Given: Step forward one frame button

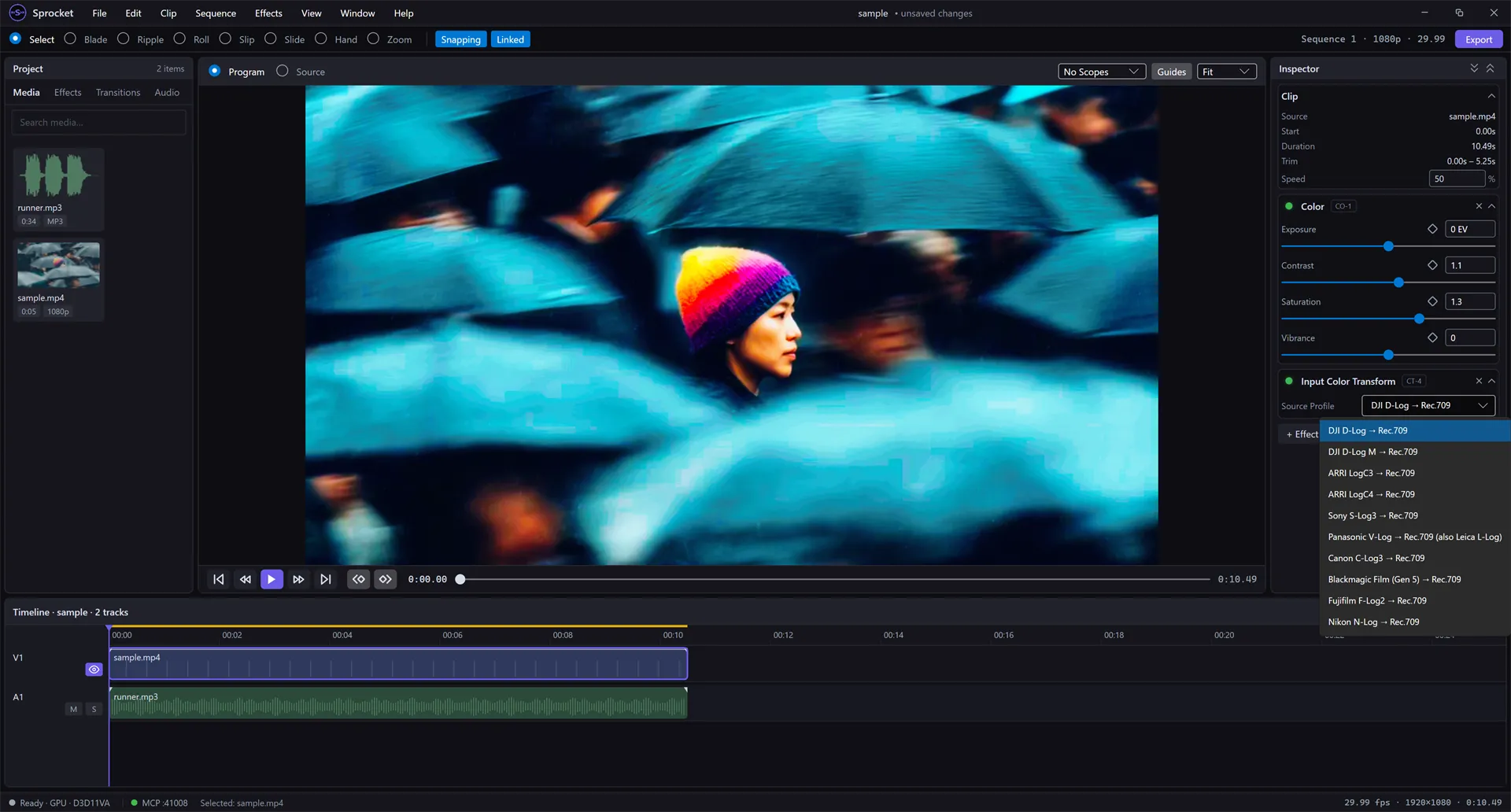Looking at the screenshot, I should 298,579.
